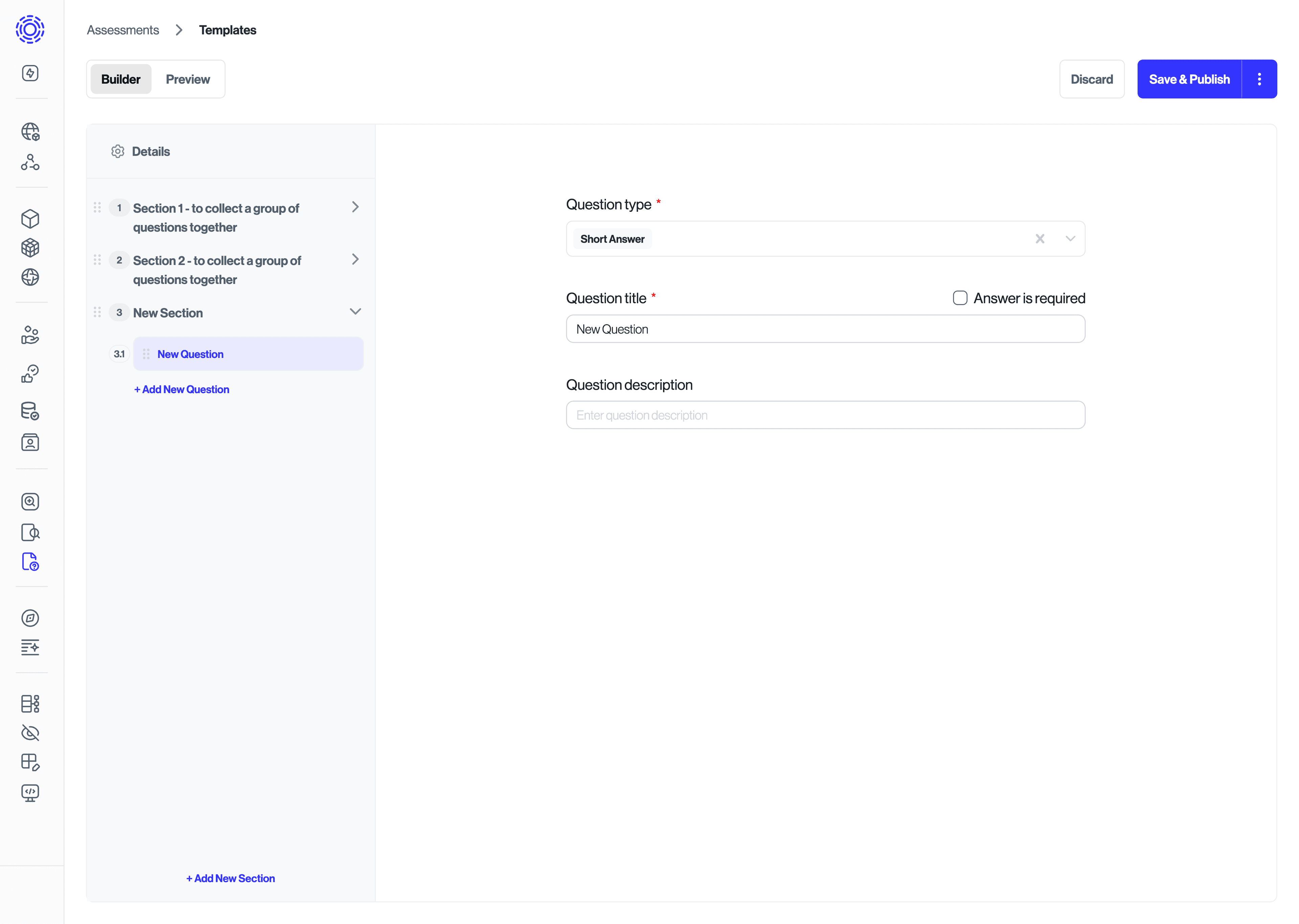1299x924 pixels.
Task: Enable the Answer is required checkbox
Action: 960,298
